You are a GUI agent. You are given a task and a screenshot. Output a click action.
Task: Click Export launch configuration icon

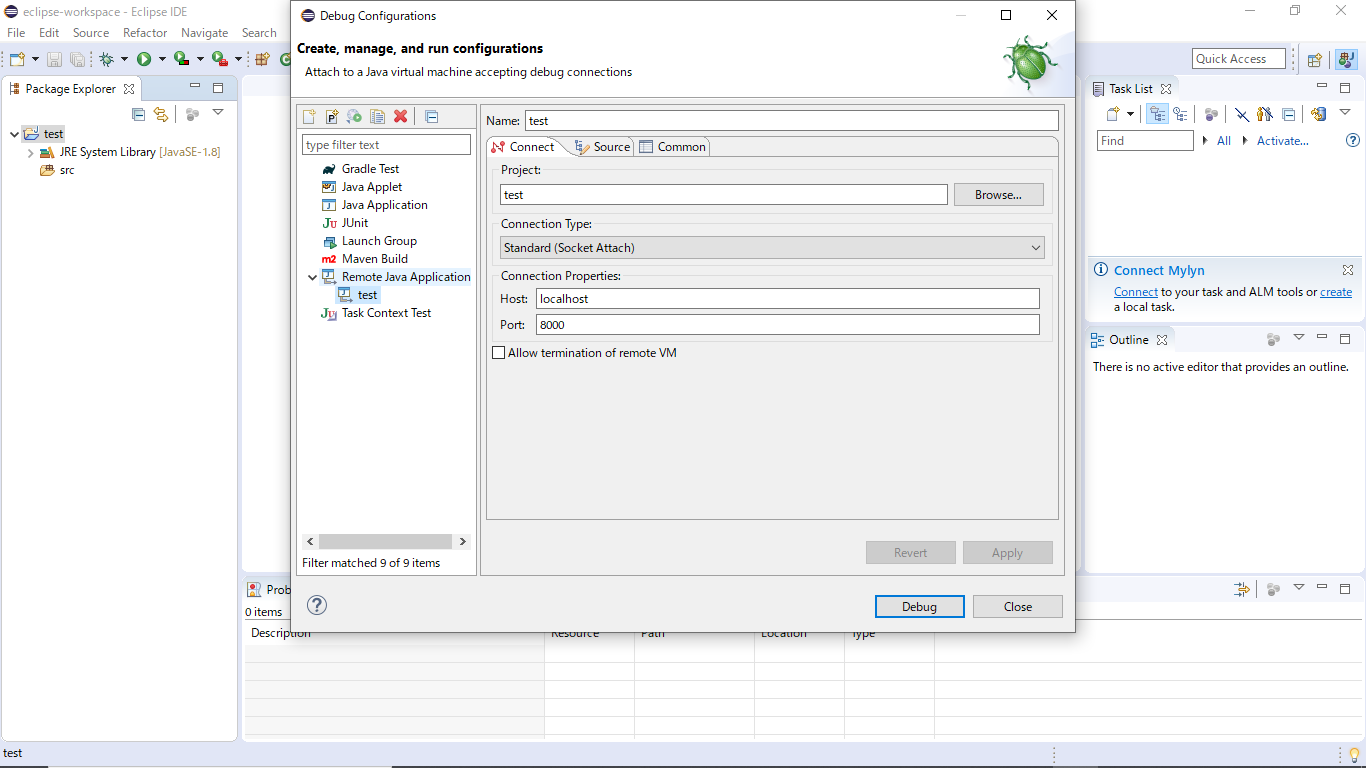(x=354, y=117)
